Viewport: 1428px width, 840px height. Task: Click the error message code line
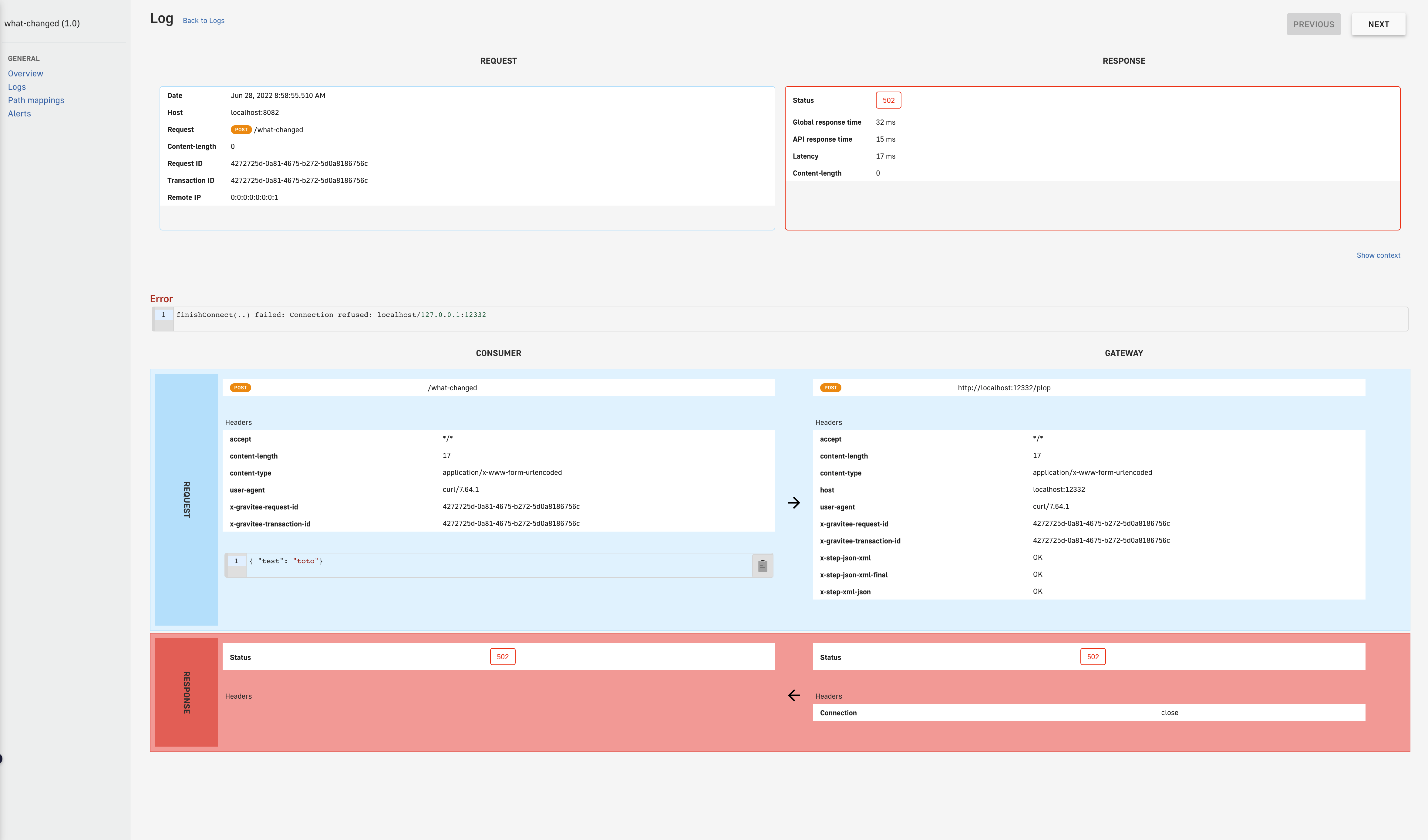click(x=331, y=315)
